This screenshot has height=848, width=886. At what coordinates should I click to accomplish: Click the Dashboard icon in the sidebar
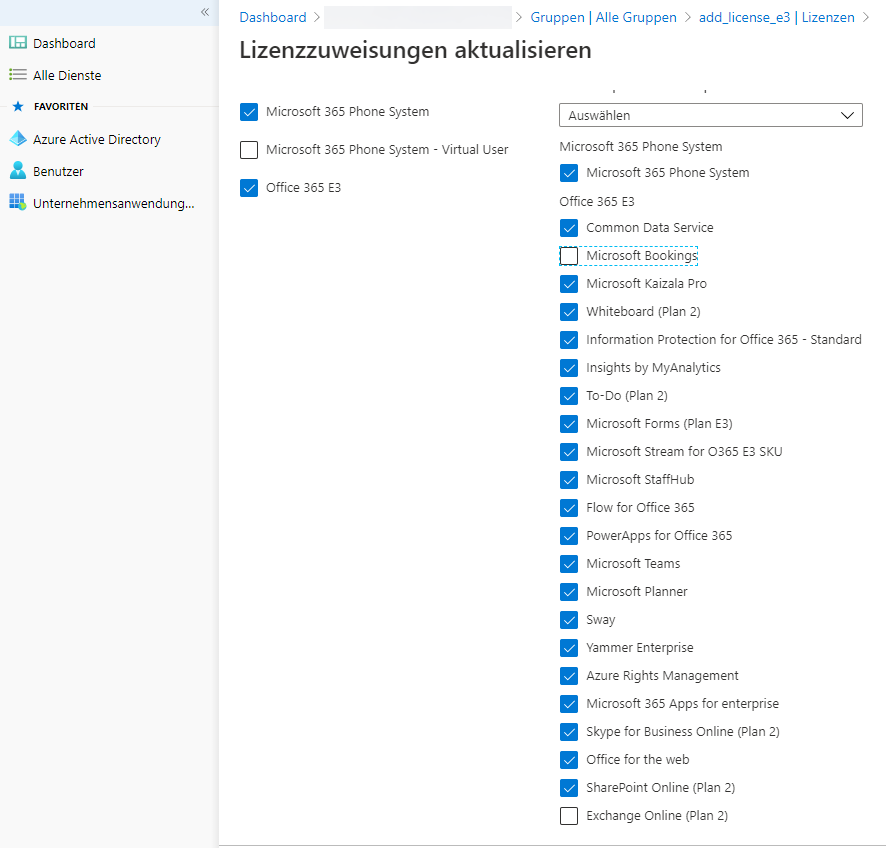[18, 43]
